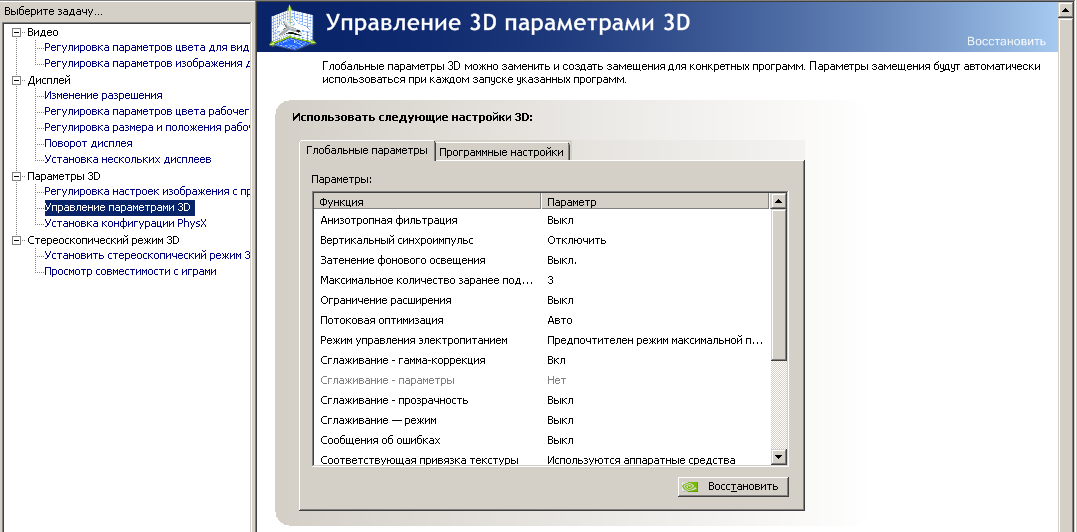Select Соответствующая привязка текстуры row
Image resolution: width=1077 pixels, height=532 pixels.
(542, 459)
